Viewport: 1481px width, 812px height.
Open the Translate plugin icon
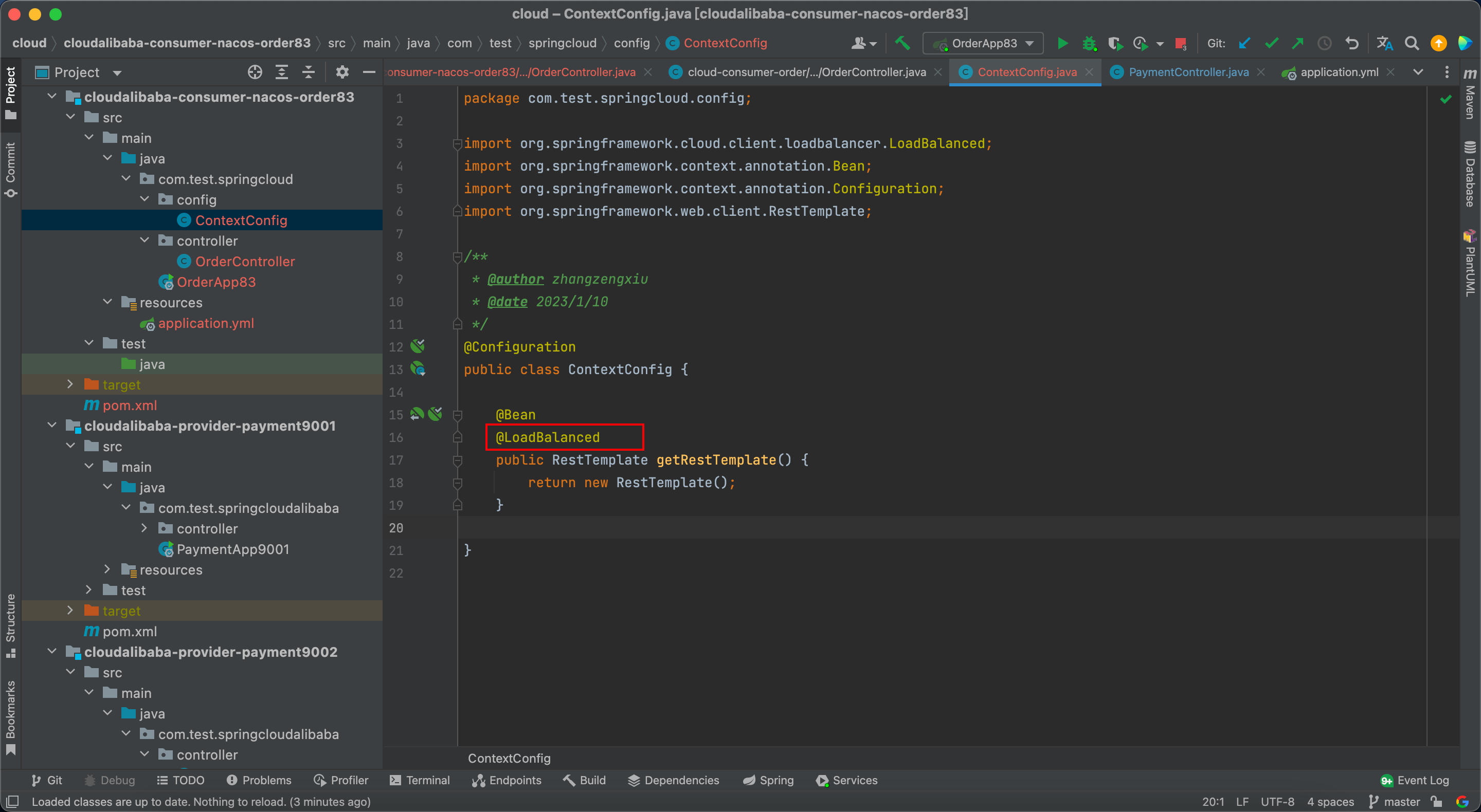coord(1384,43)
